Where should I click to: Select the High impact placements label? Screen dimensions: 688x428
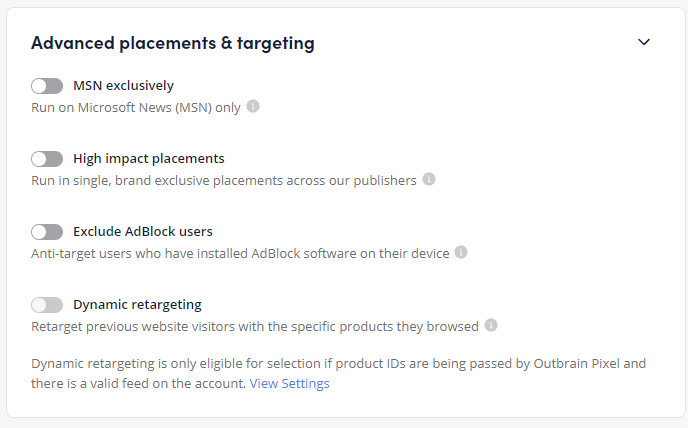point(149,158)
